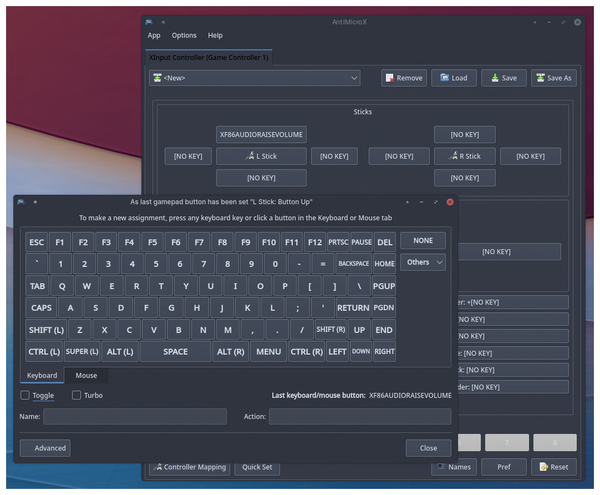The height and width of the screenshot is (495, 600).
Task: Click R Stick's top [NO KEY] button
Action: tap(465, 135)
